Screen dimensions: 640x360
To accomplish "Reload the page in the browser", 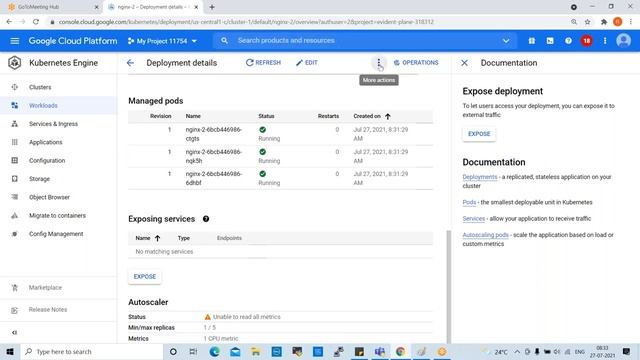I will tap(36, 22).
